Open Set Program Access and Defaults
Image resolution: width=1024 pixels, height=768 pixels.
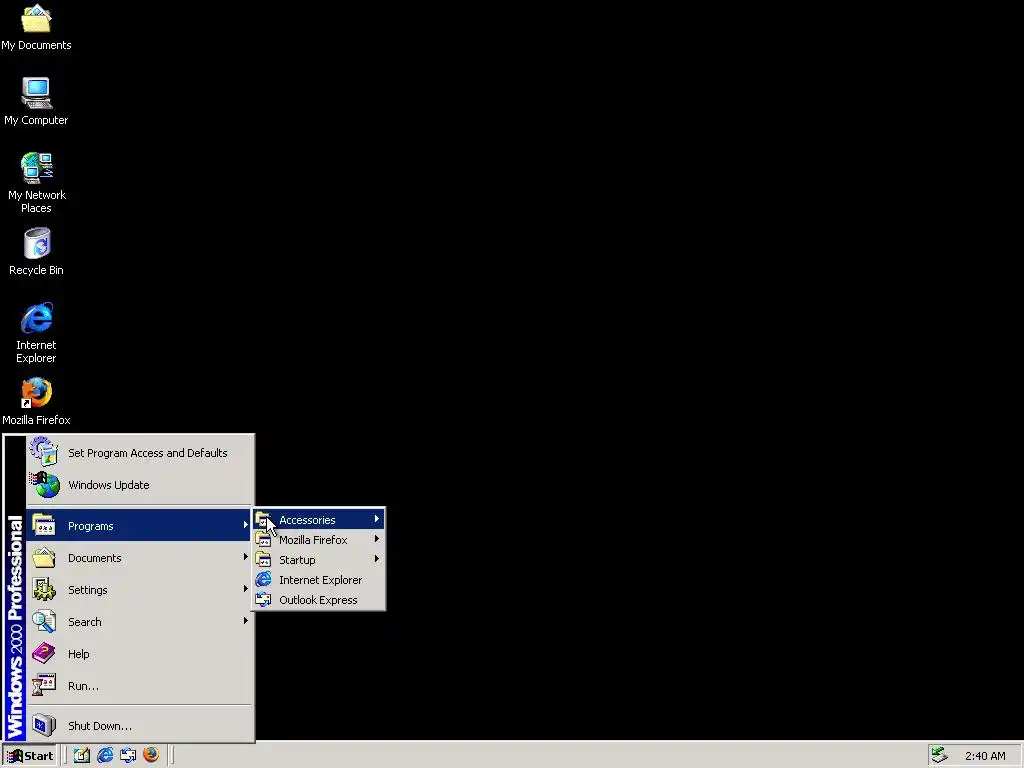(140, 453)
